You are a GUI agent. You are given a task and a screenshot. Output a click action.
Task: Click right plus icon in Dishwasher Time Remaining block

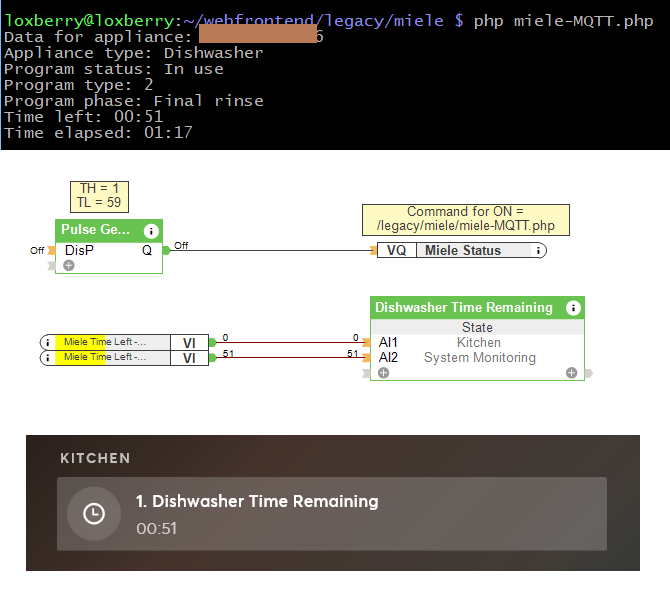(x=571, y=373)
